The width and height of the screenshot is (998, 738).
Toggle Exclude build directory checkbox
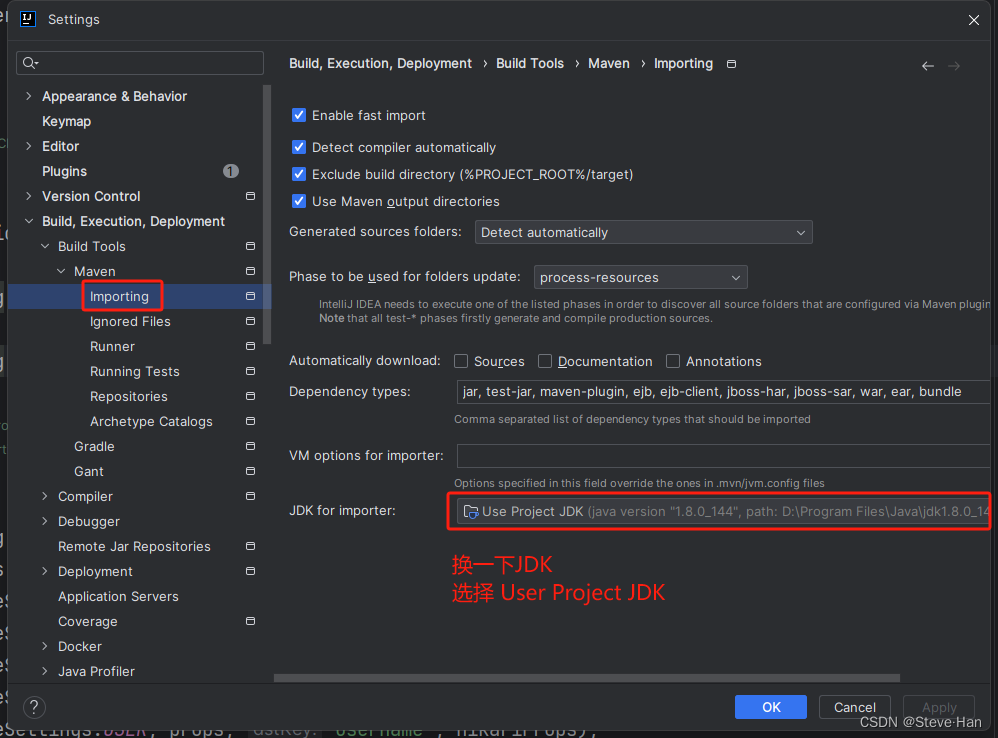[299, 174]
